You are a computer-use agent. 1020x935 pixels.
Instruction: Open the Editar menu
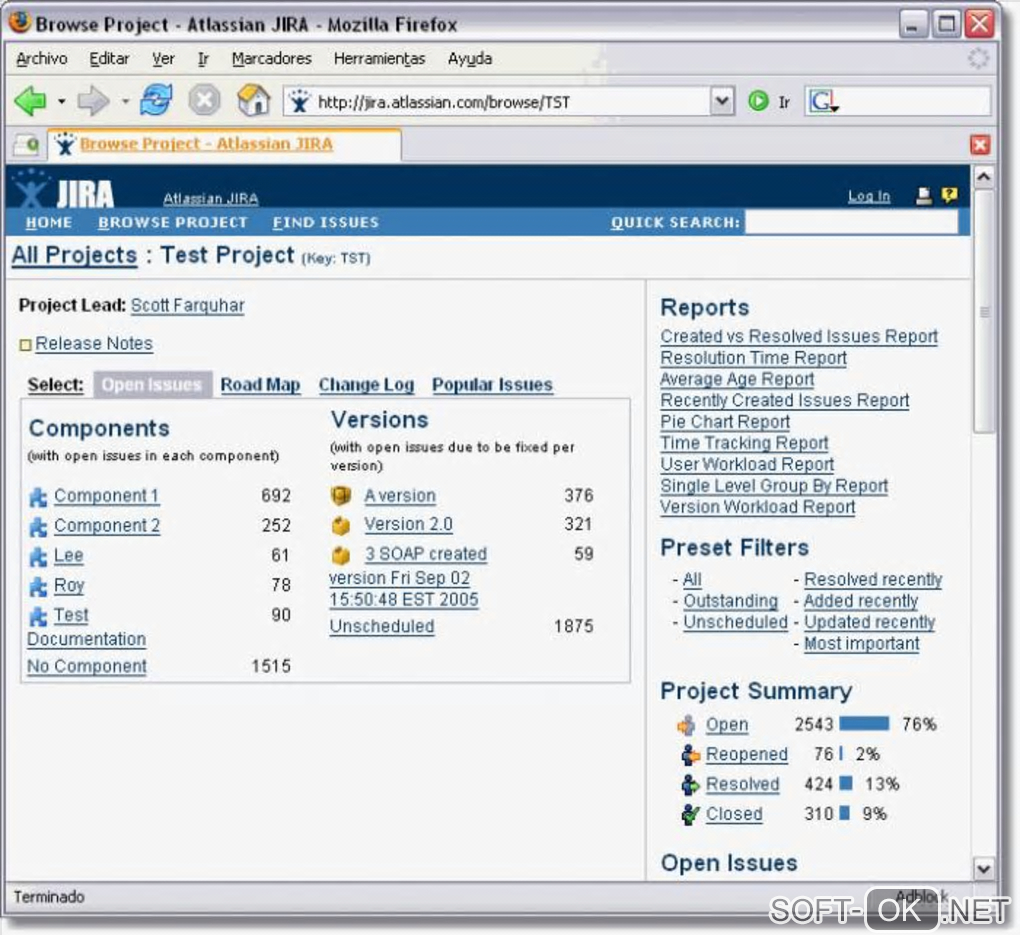[x=109, y=59]
